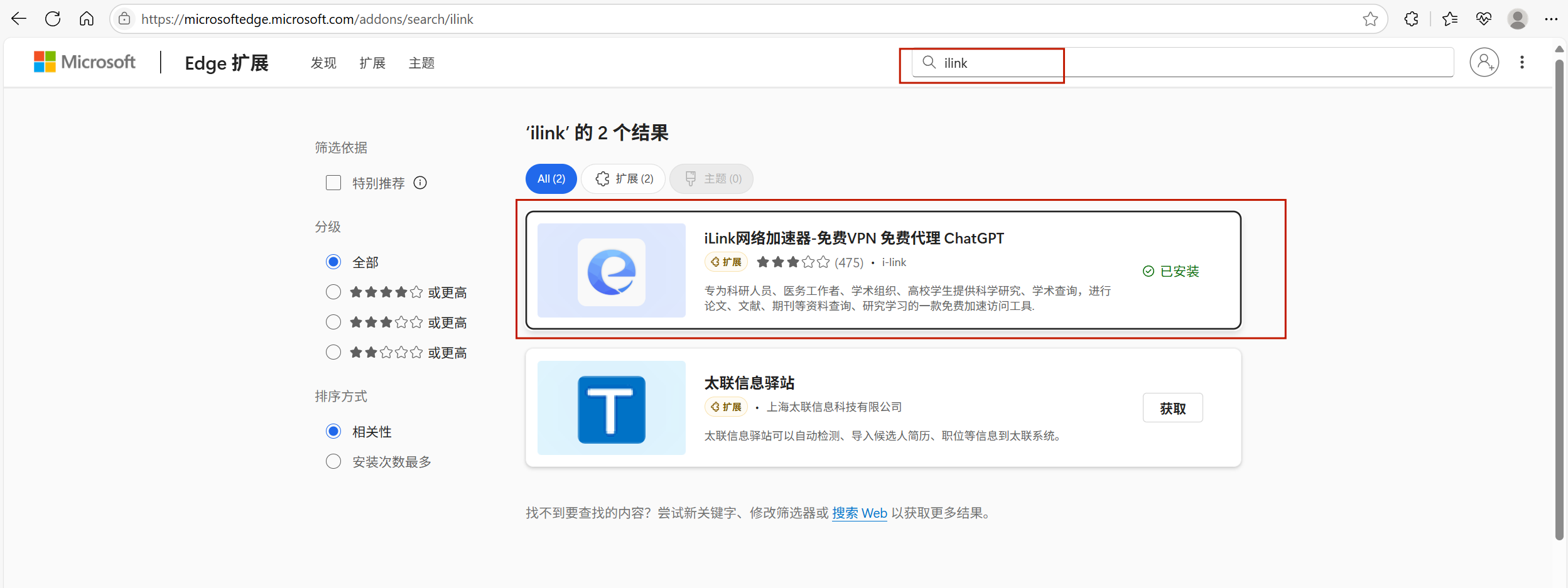Click the browser back arrow
Image resolution: width=1568 pixels, height=588 pixels.
(19, 19)
